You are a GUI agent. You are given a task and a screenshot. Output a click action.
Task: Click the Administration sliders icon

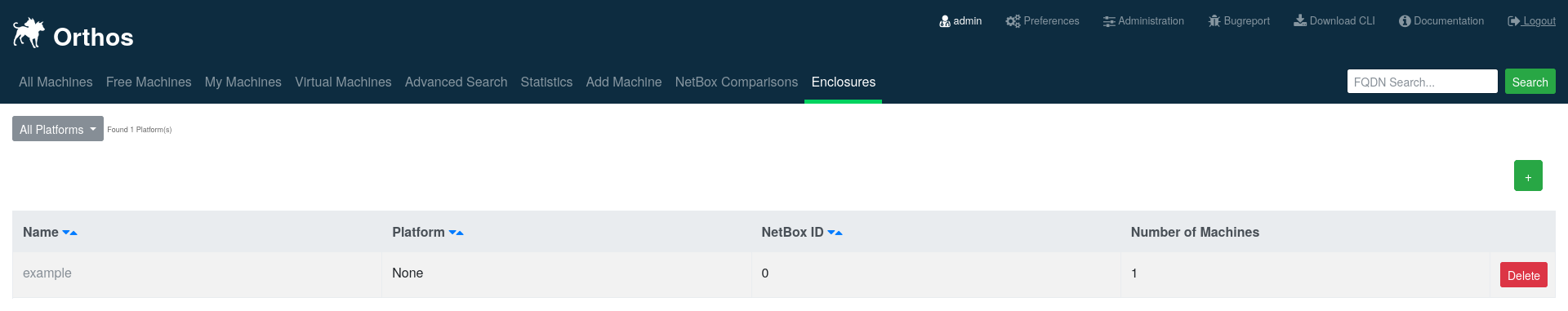point(1108,21)
